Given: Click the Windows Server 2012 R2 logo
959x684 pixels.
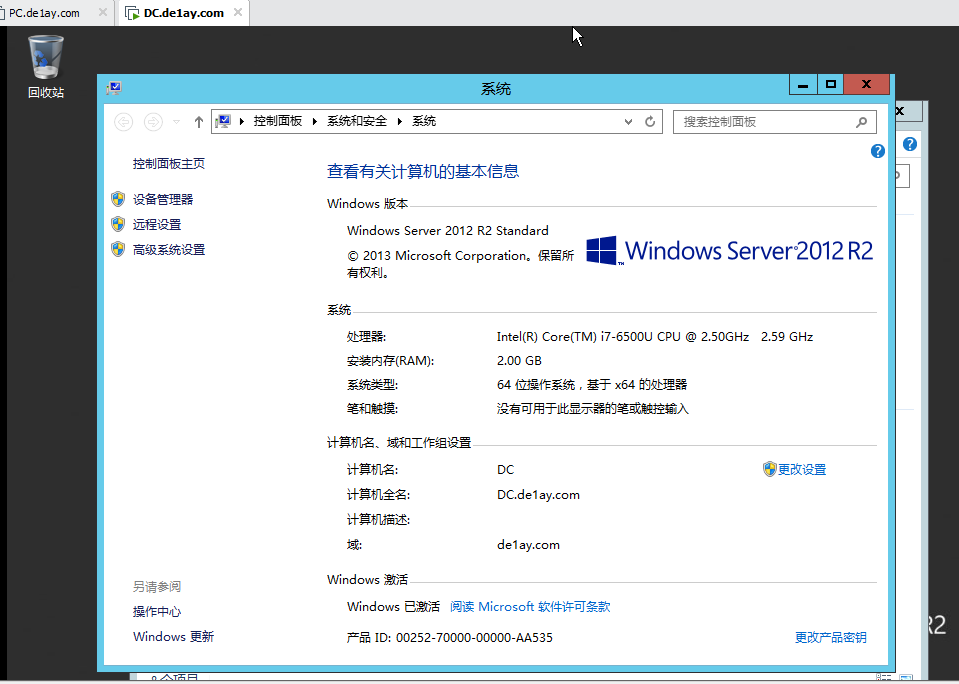Looking at the screenshot, I should click(729, 251).
